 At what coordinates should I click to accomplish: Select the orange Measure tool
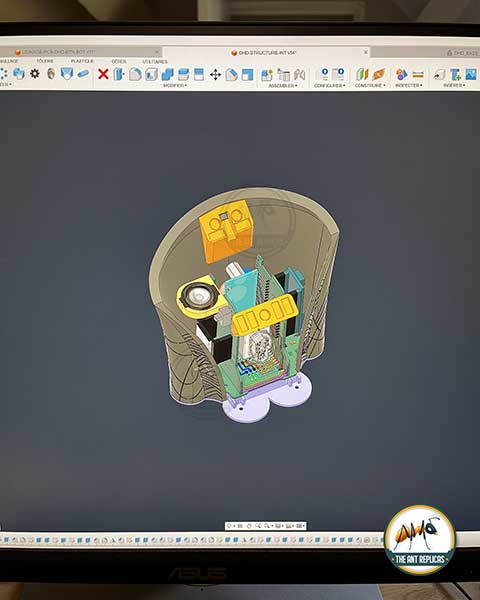coord(418,75)
